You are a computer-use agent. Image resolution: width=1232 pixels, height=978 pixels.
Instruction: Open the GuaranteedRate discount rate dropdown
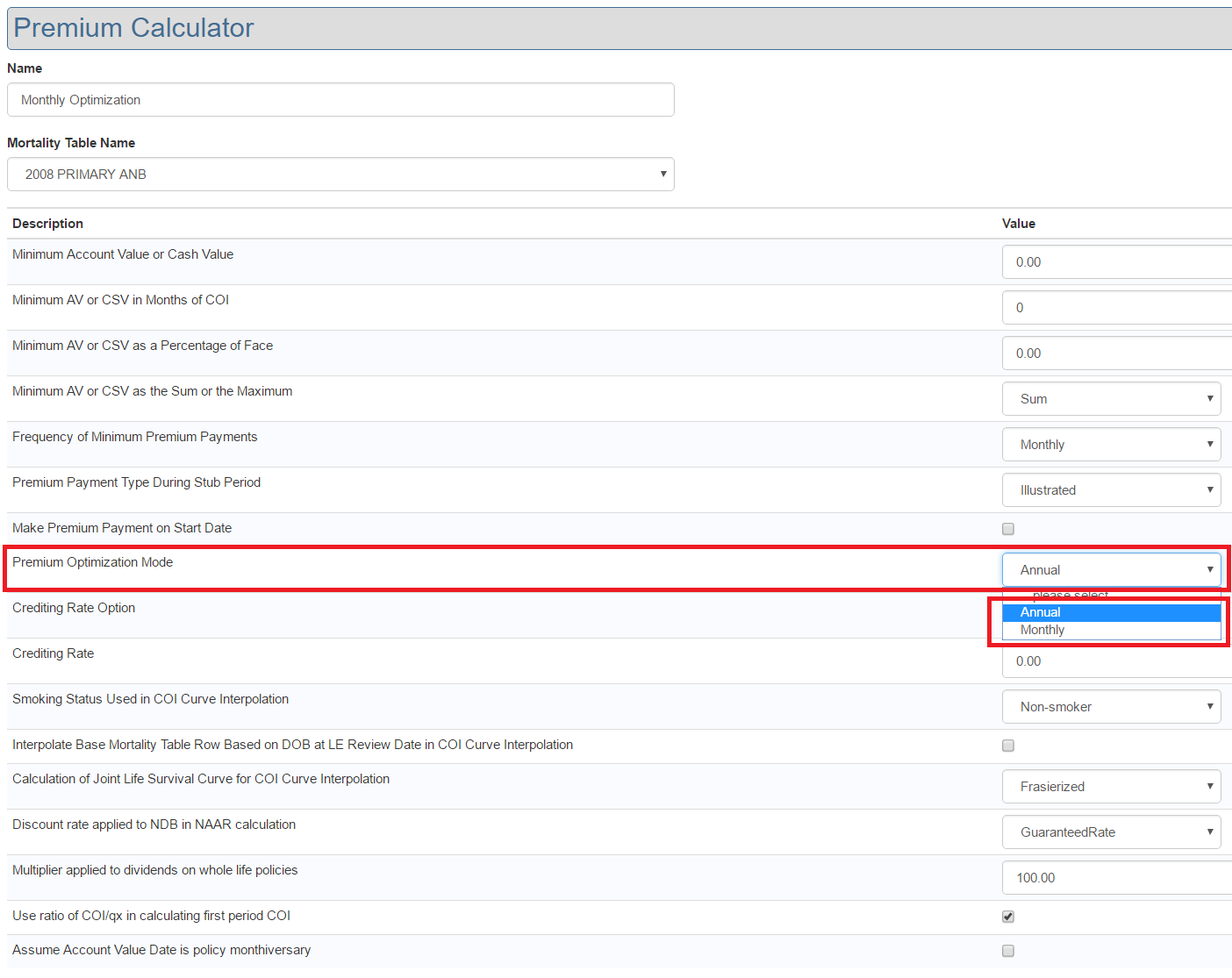tap(1111, 832)
